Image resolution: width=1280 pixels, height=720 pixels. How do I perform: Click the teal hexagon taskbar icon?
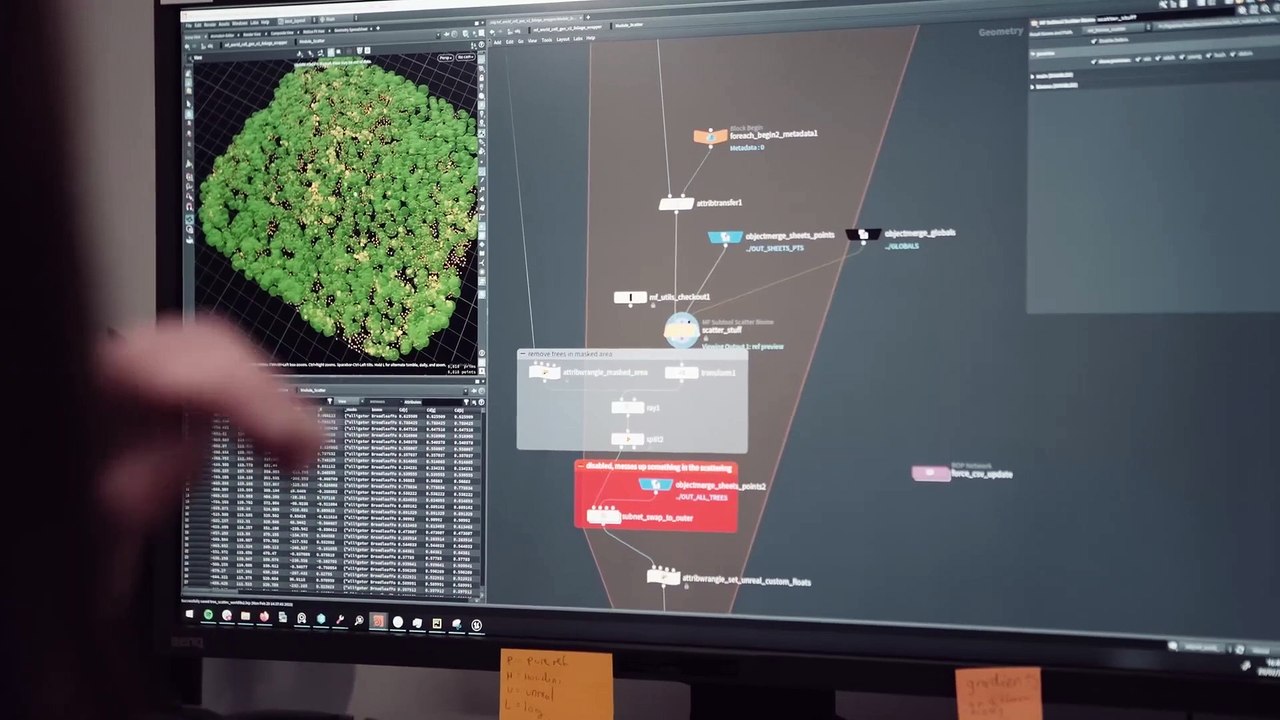click(321, 619)
